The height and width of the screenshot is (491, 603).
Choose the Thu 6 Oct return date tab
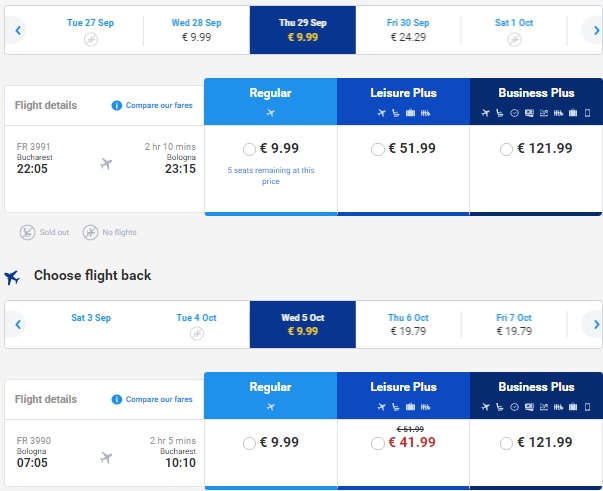(408, 325)
